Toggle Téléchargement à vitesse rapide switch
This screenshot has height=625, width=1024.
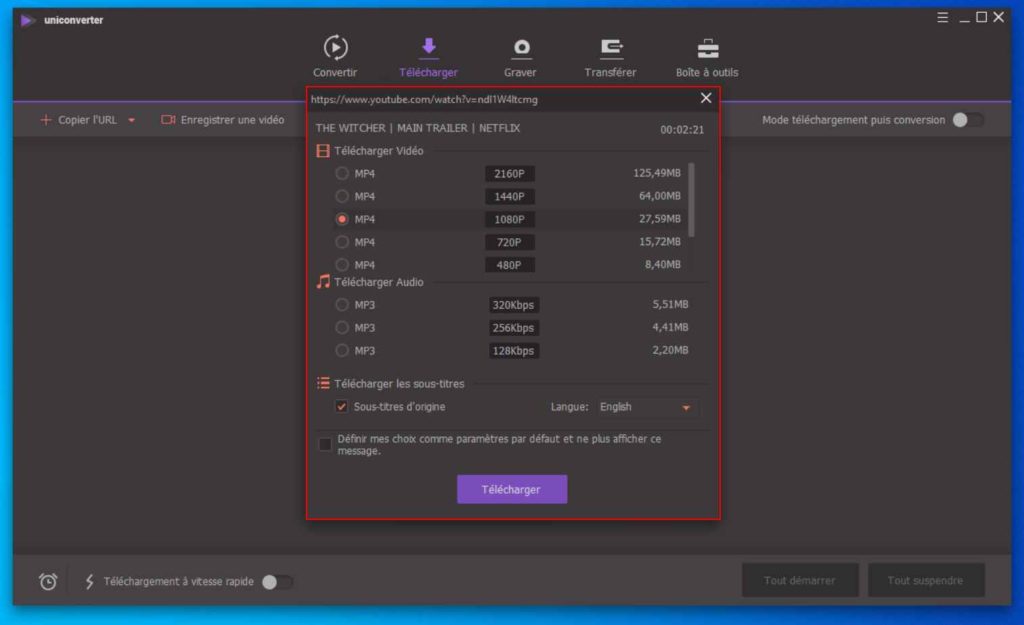coord(277,581)
